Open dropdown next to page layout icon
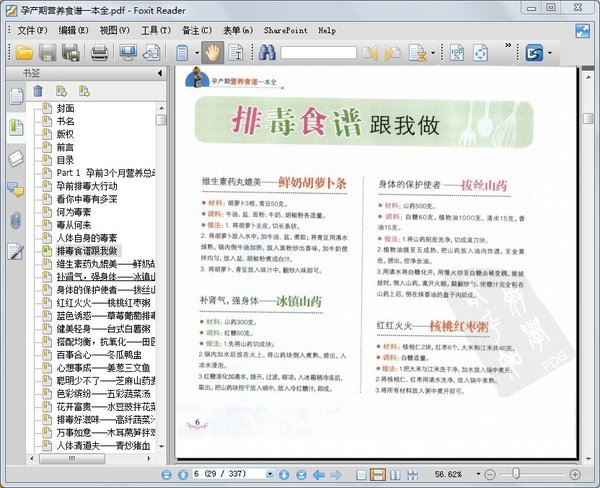This screenshot has width=600, height=488. (197, 53)
